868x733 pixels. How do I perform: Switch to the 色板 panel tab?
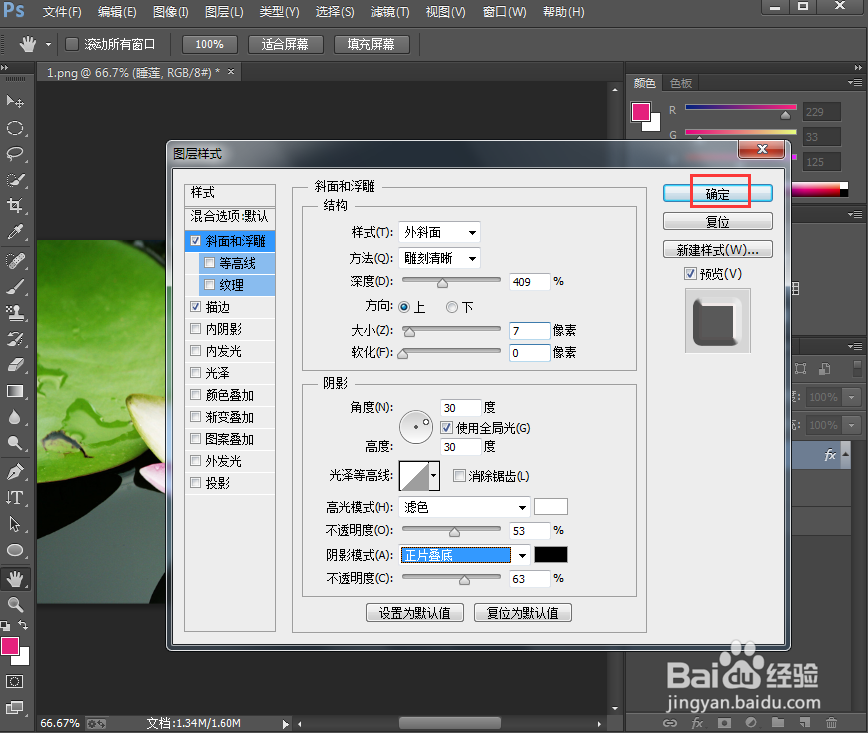pos(680,83)
